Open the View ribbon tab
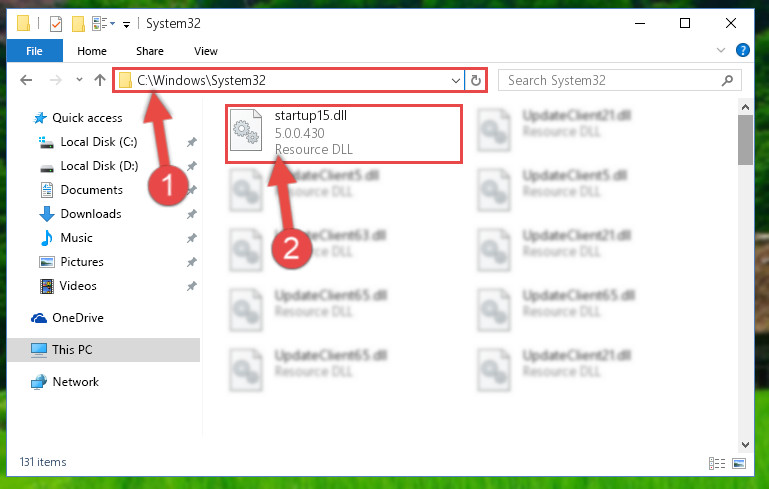This screenshot has height=489, width=769. pos(205,51)
